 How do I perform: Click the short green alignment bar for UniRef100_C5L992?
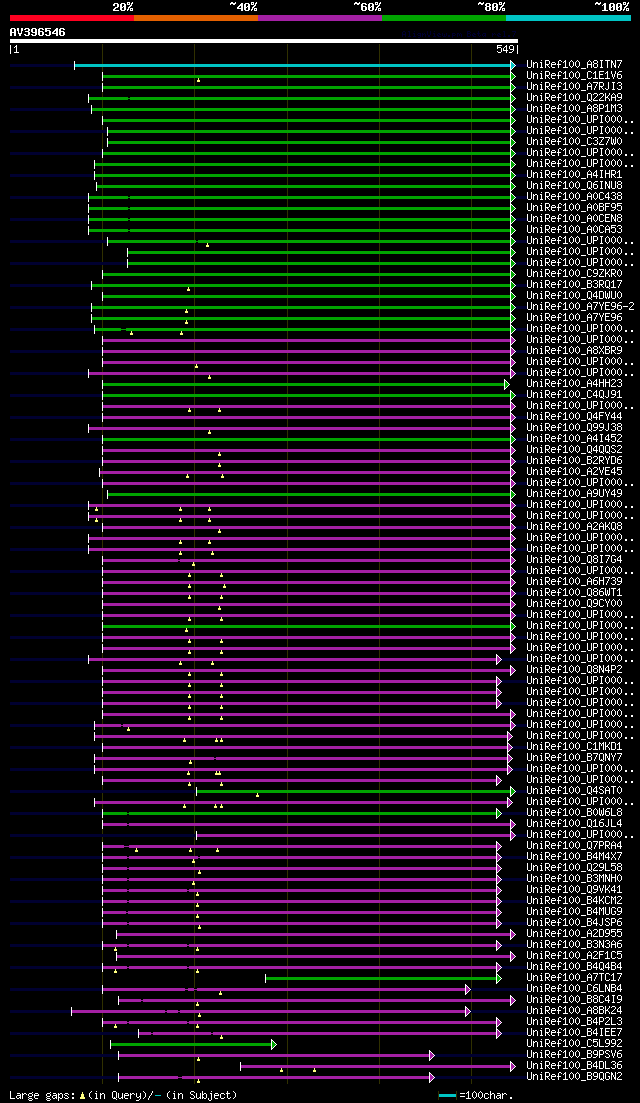[x=193, y=1044]
